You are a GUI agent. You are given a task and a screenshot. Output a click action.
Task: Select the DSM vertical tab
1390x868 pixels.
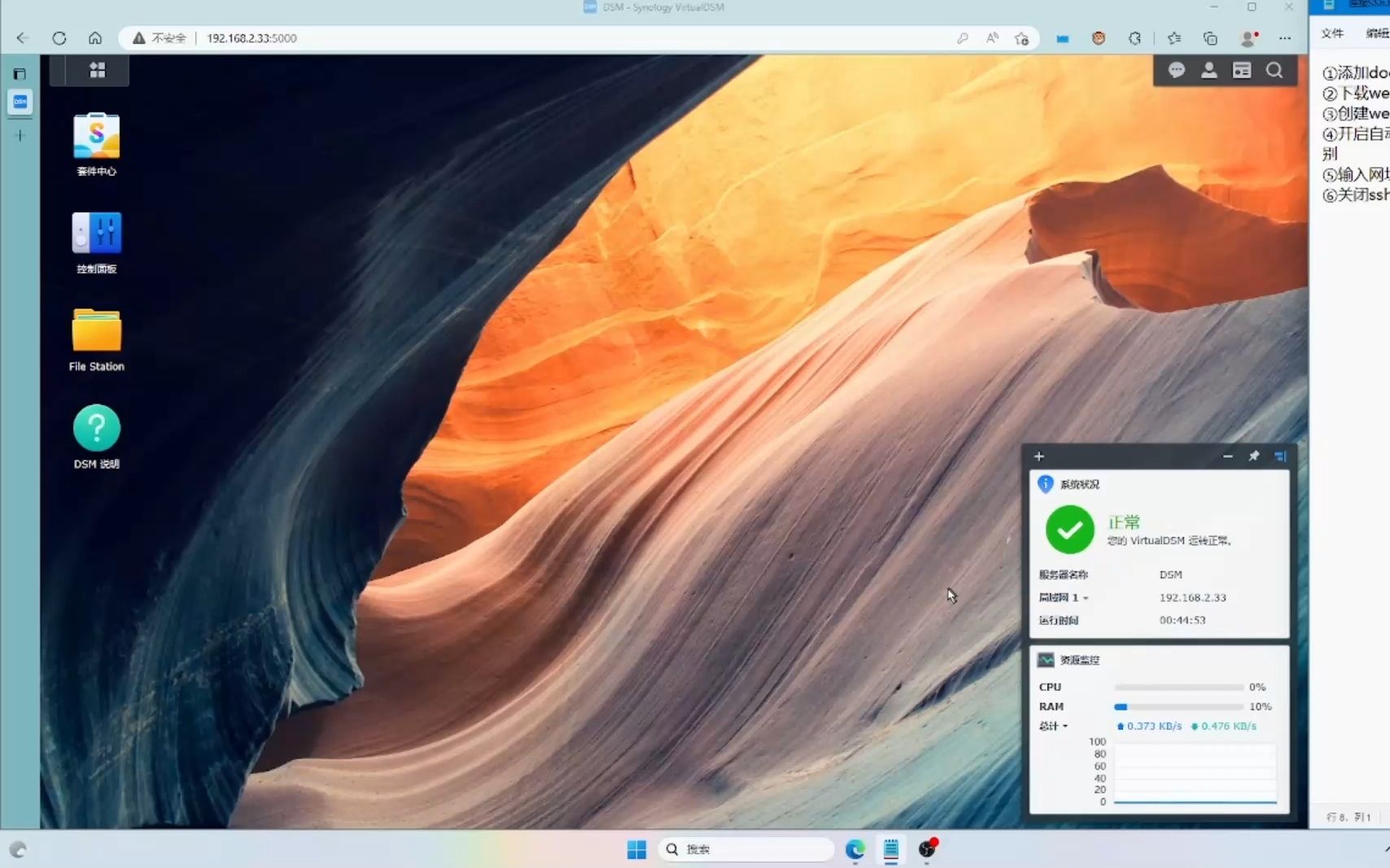(x=20, y=102)
